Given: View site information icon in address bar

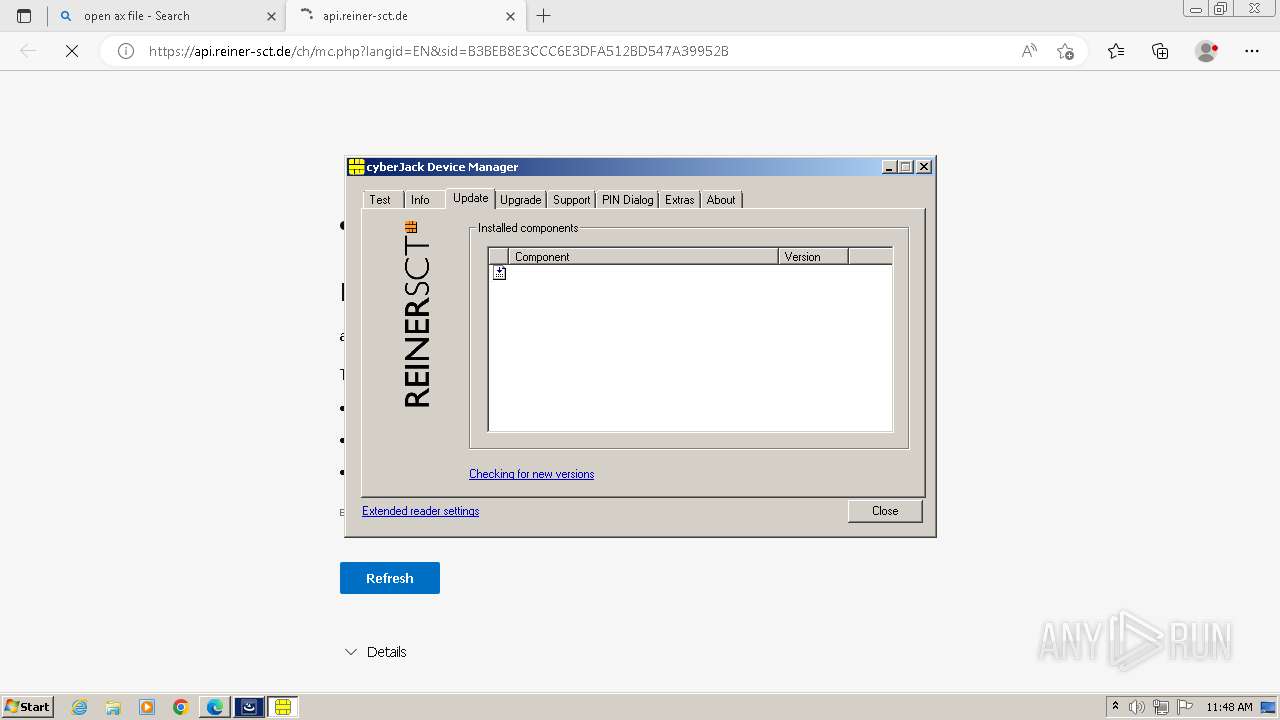Looking at the screenshot, I should (126, 51).
